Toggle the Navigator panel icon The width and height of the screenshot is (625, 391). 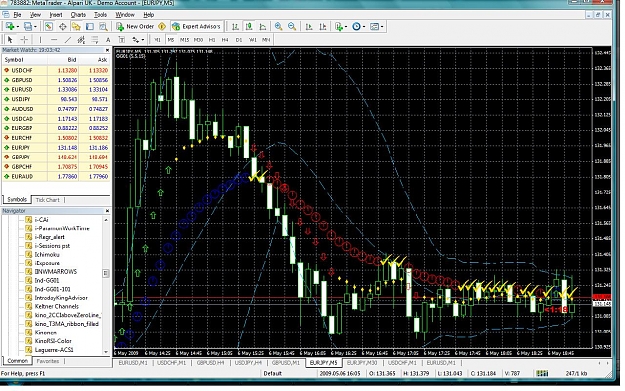point(76,27)
